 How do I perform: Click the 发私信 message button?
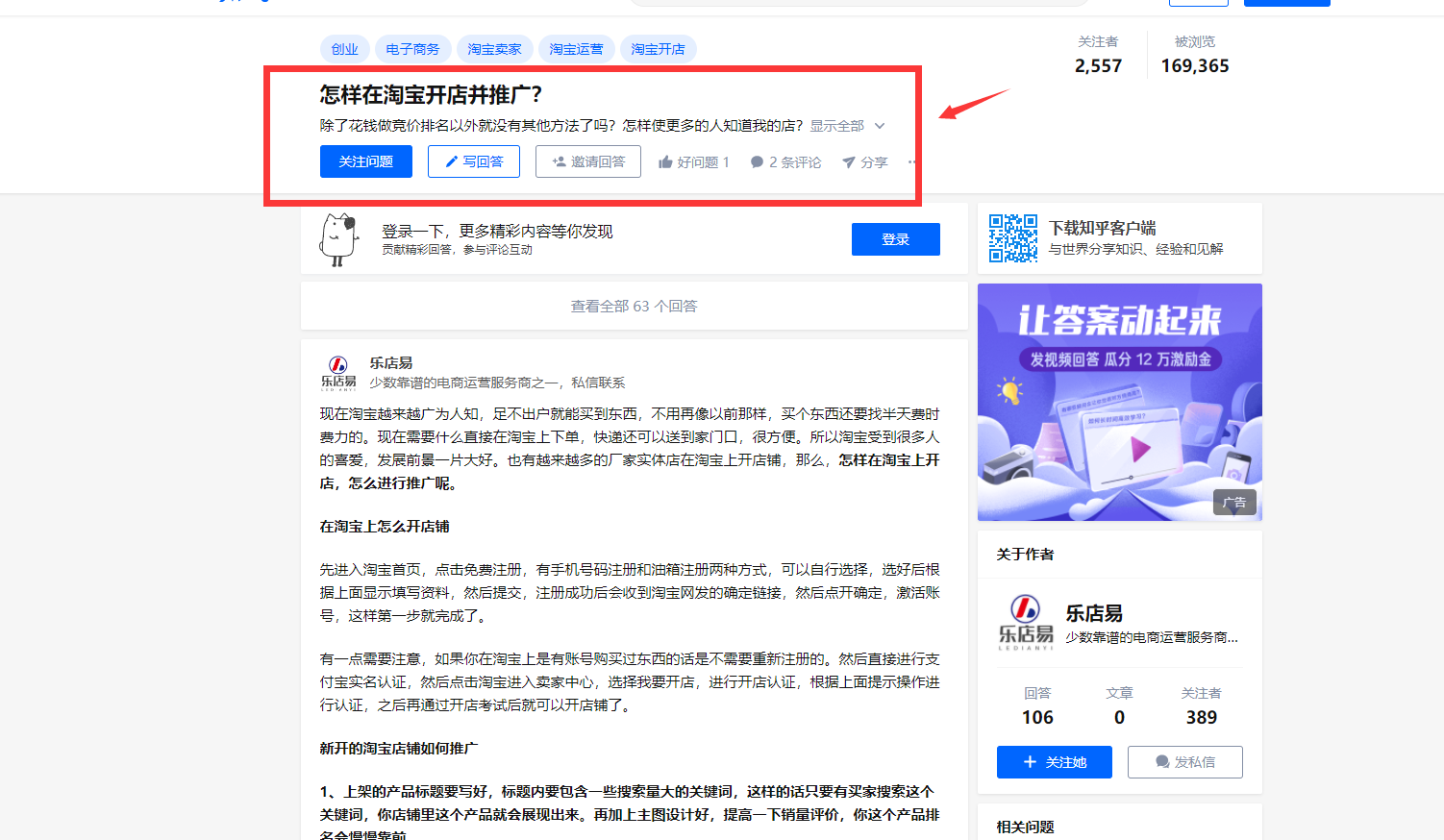1185,762
